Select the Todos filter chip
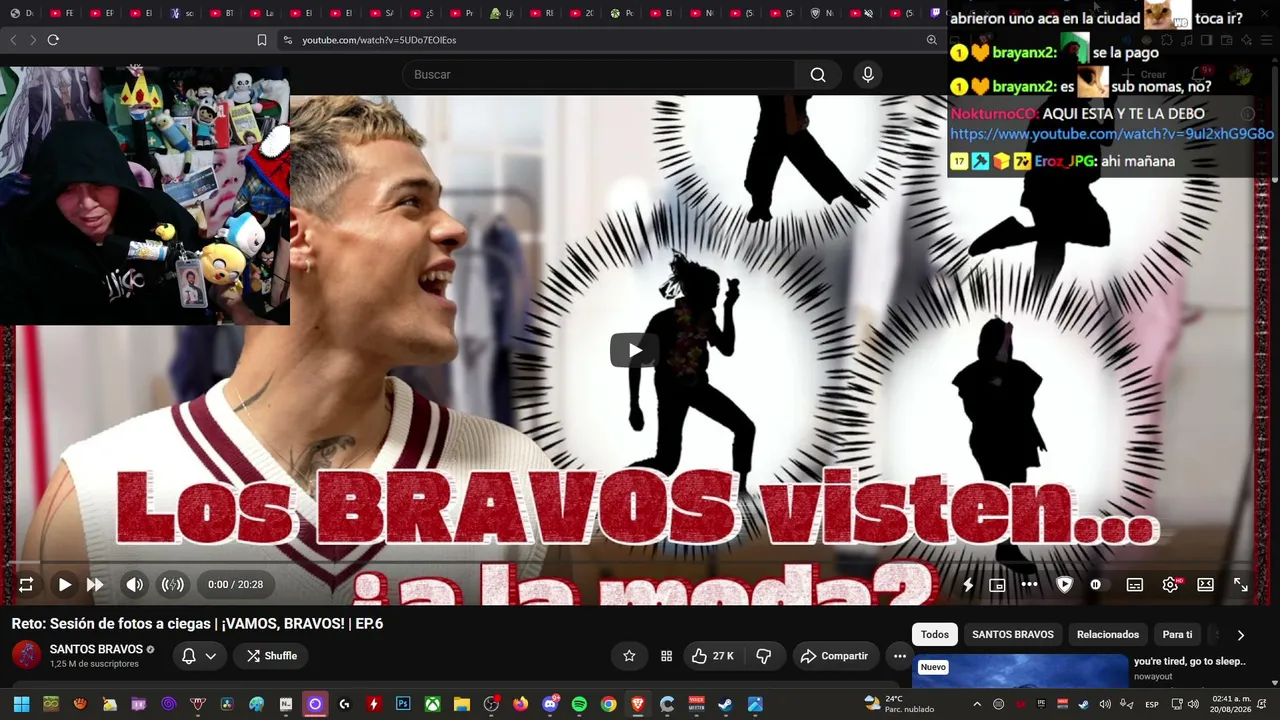The width and height of the screenshot is (1280, 720). point(935,635)
